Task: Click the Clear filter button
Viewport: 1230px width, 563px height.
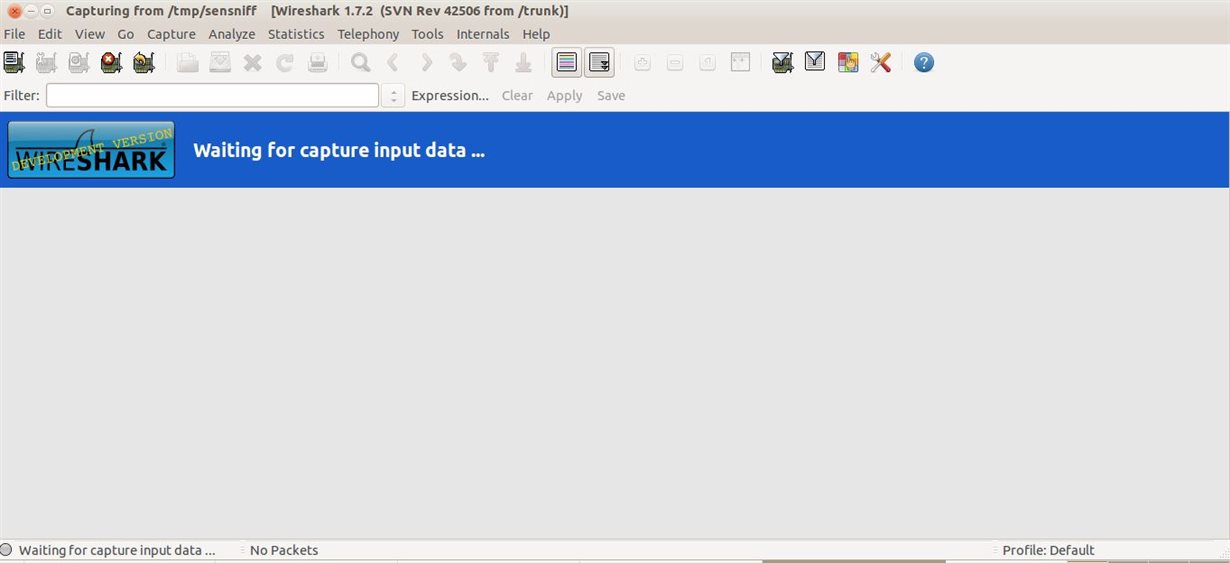Action: click(517, 96)
